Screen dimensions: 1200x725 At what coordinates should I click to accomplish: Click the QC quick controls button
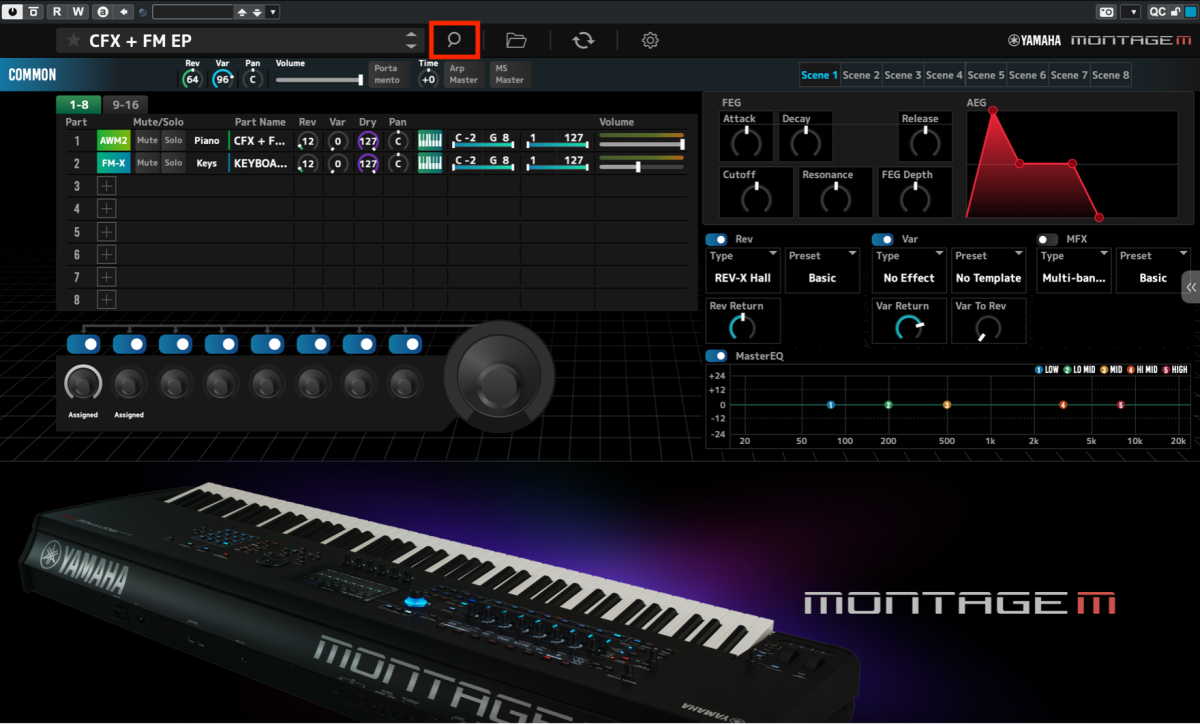1157,12
